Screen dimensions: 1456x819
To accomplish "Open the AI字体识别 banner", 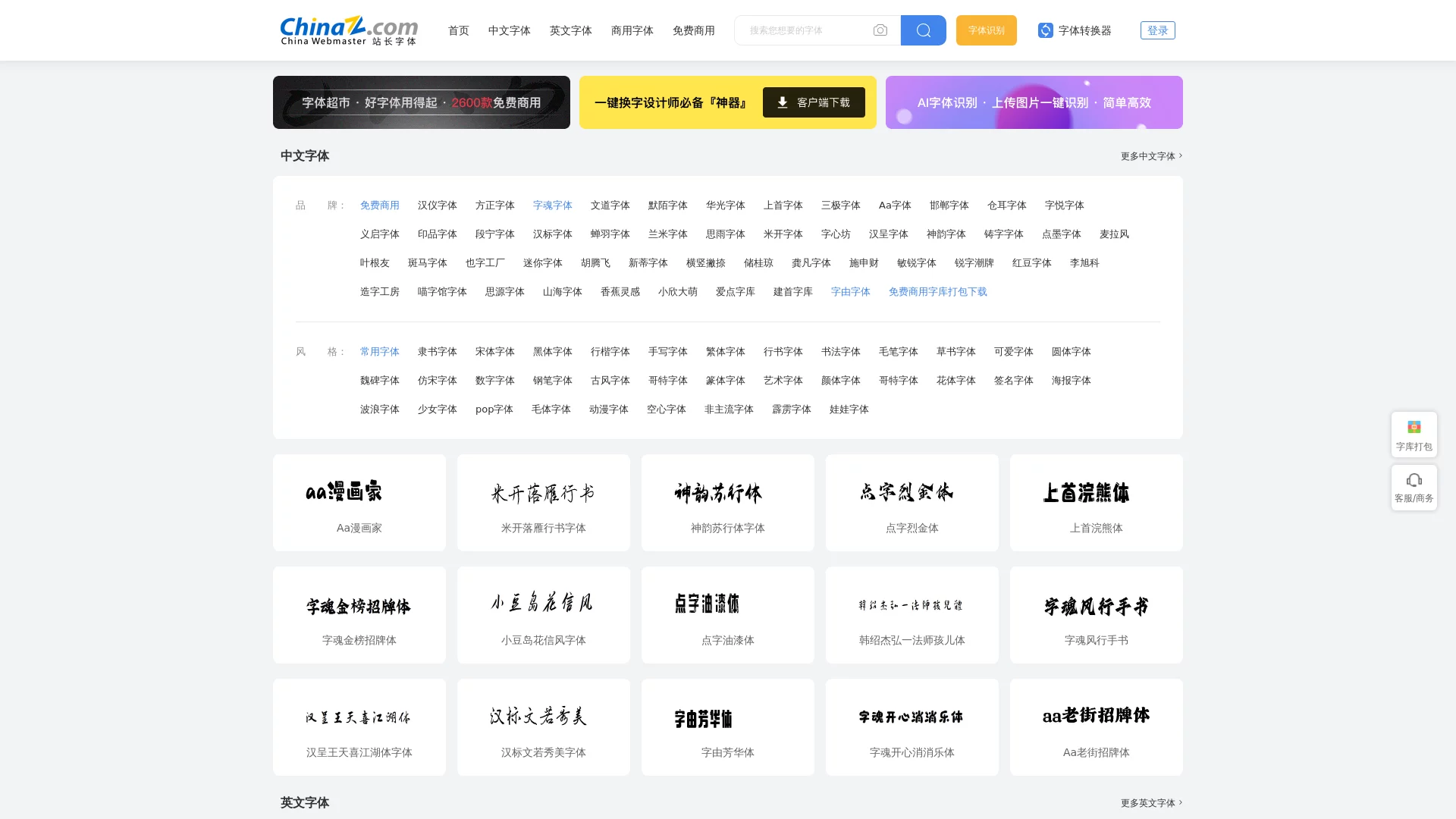I will click(x=1034, y=102).
